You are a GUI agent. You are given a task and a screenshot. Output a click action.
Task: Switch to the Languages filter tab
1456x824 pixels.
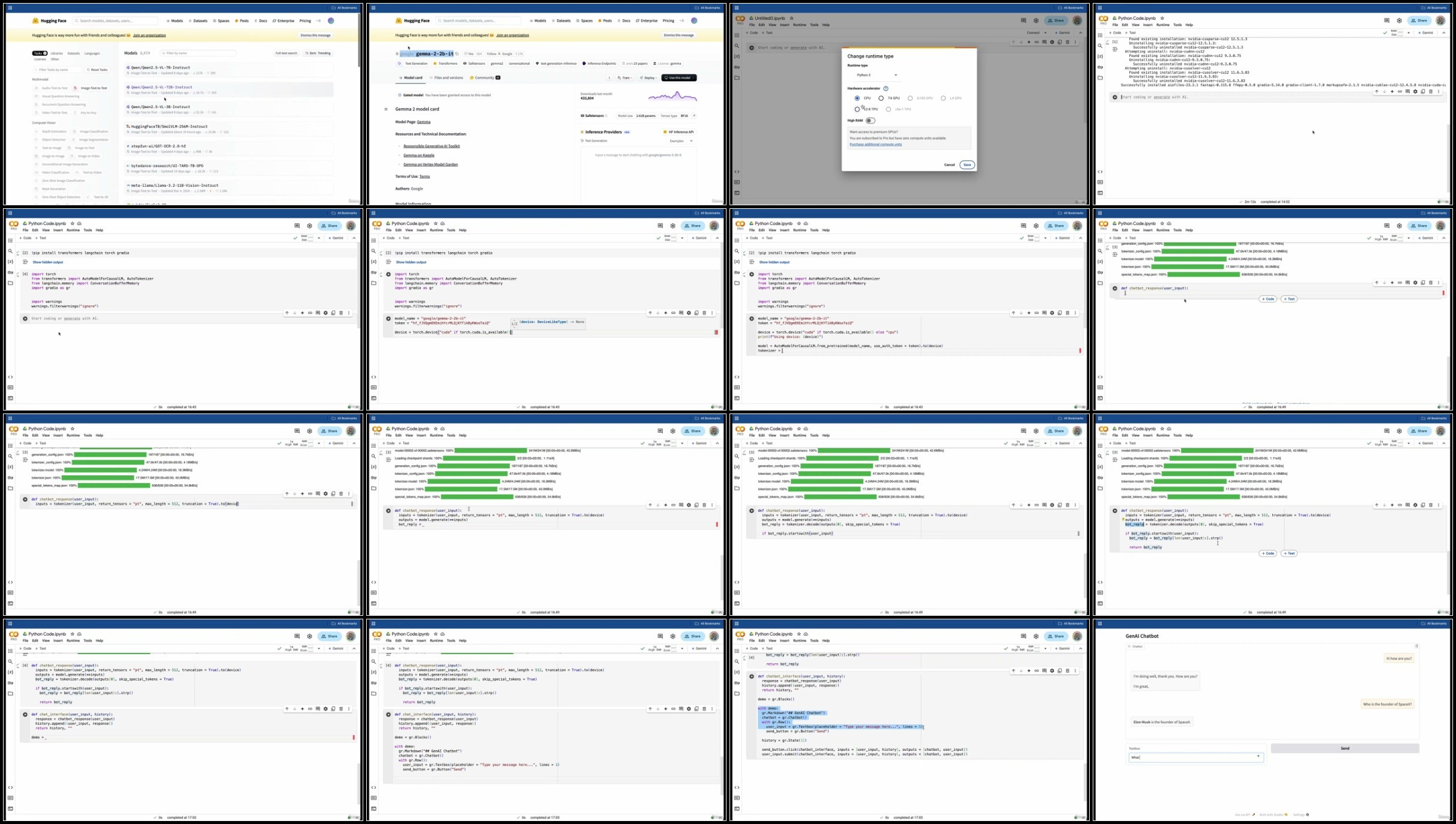point(92,53)
